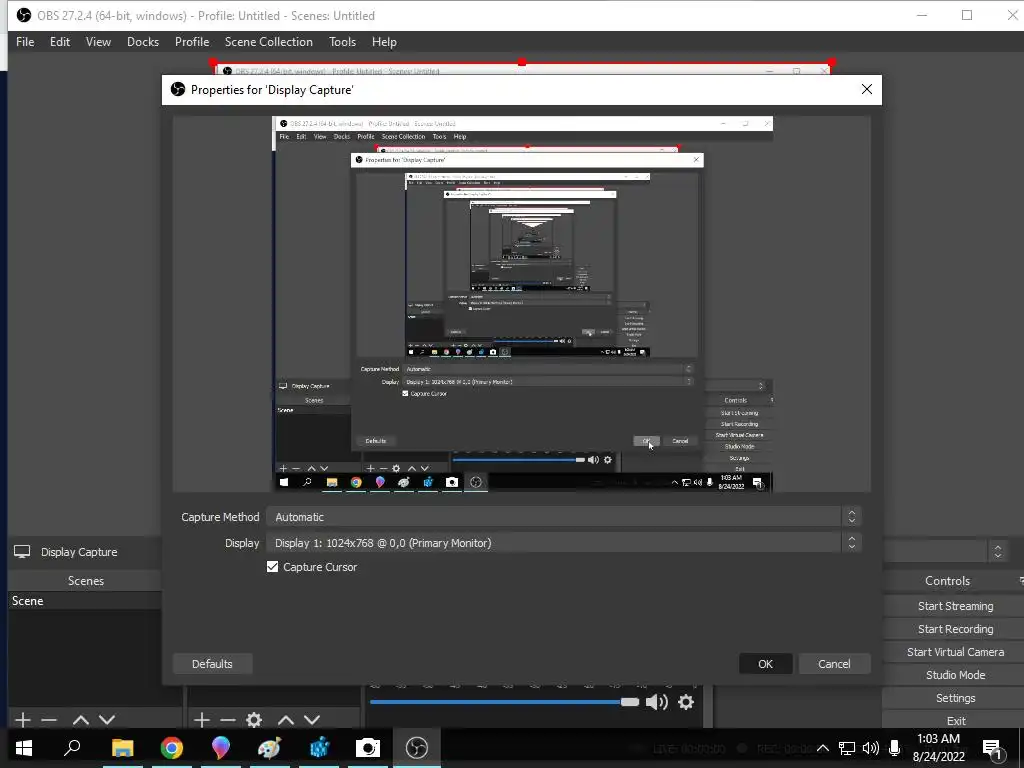Image resolution: width=1024 pixels, height=768 pixels.
Task: Click the Display Capture preview thumbnail
Action: point(522,304)
